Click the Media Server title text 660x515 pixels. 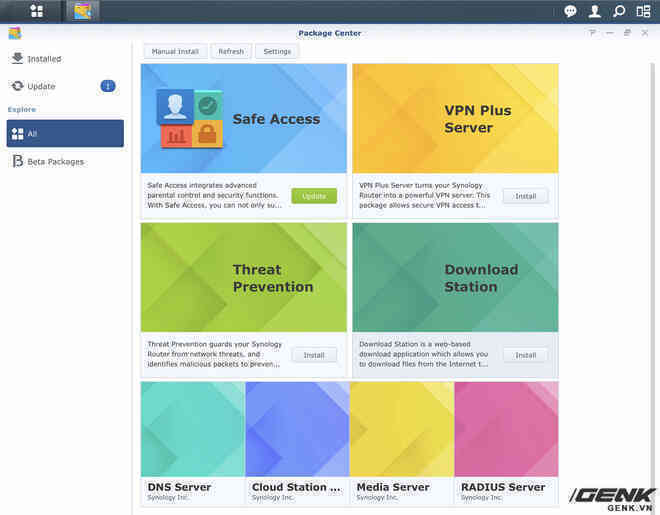tap(393, 487)
